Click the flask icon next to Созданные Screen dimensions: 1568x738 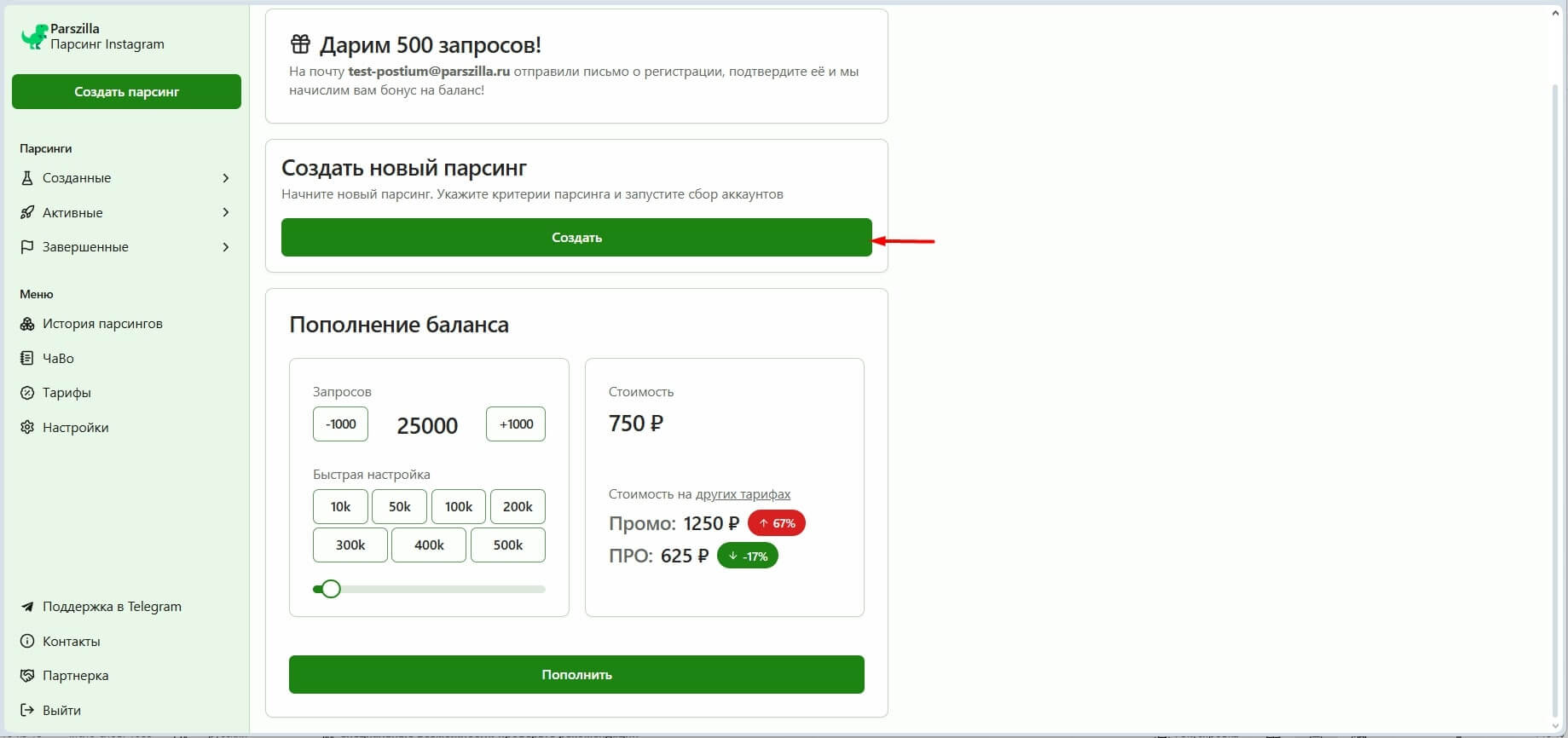[x=27, y=178]
